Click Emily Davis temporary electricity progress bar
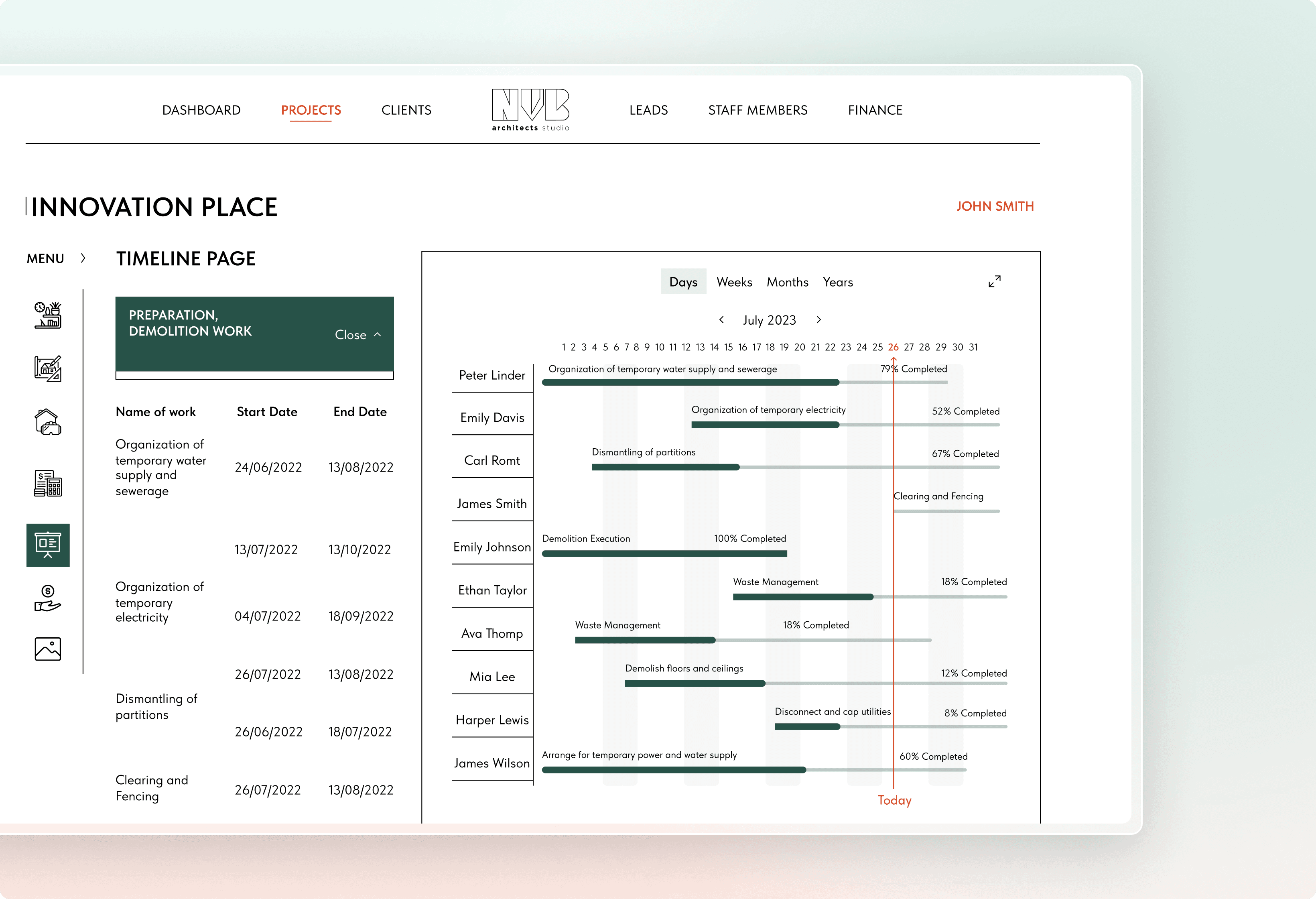Viewport: 1316px width, 899px height. click(x=845, y=425)
